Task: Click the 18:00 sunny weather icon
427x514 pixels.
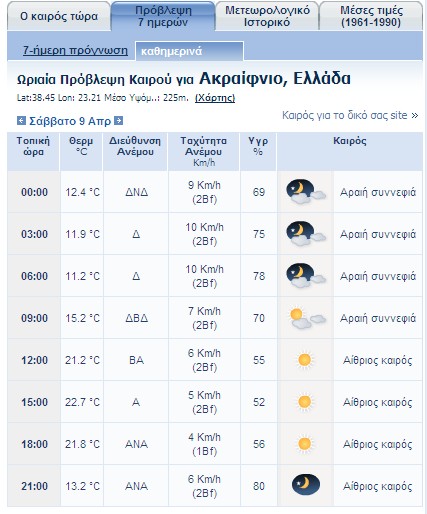Action: 304,444
